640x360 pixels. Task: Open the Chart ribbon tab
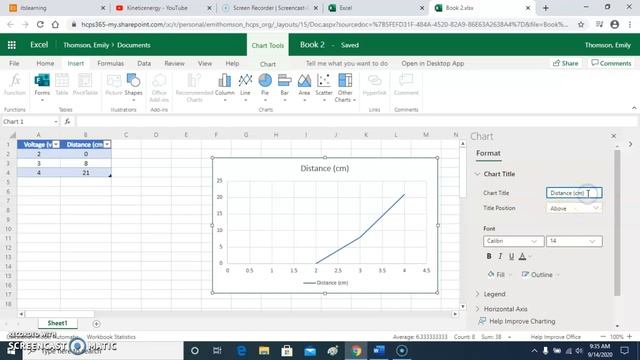(268, 64)
